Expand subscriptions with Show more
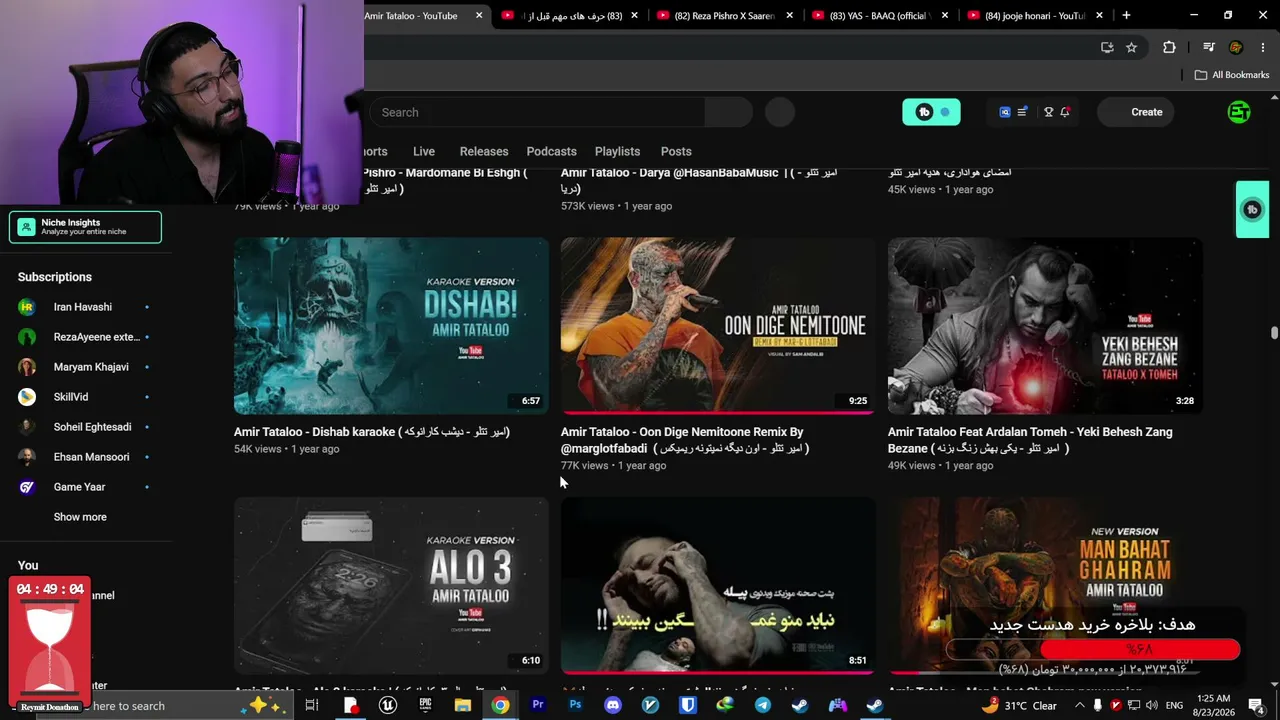 [x=80, y=517]
